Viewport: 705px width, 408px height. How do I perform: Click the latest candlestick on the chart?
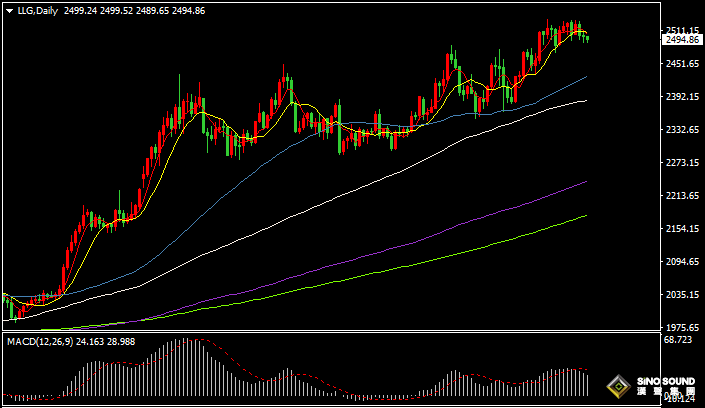click(x=587, y=38)
